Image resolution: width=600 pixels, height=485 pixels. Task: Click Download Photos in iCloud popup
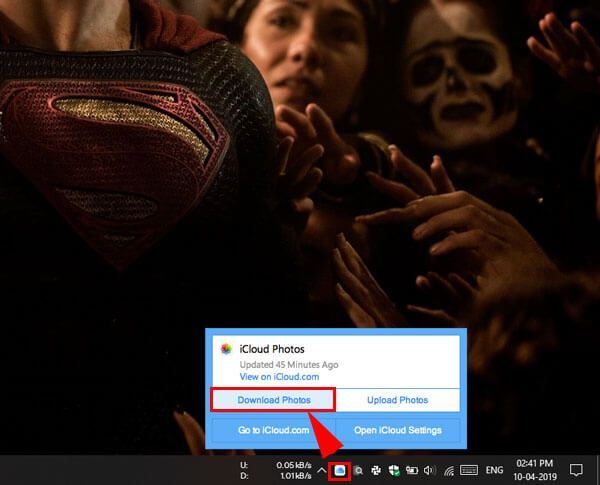click(x=274, y=400)
